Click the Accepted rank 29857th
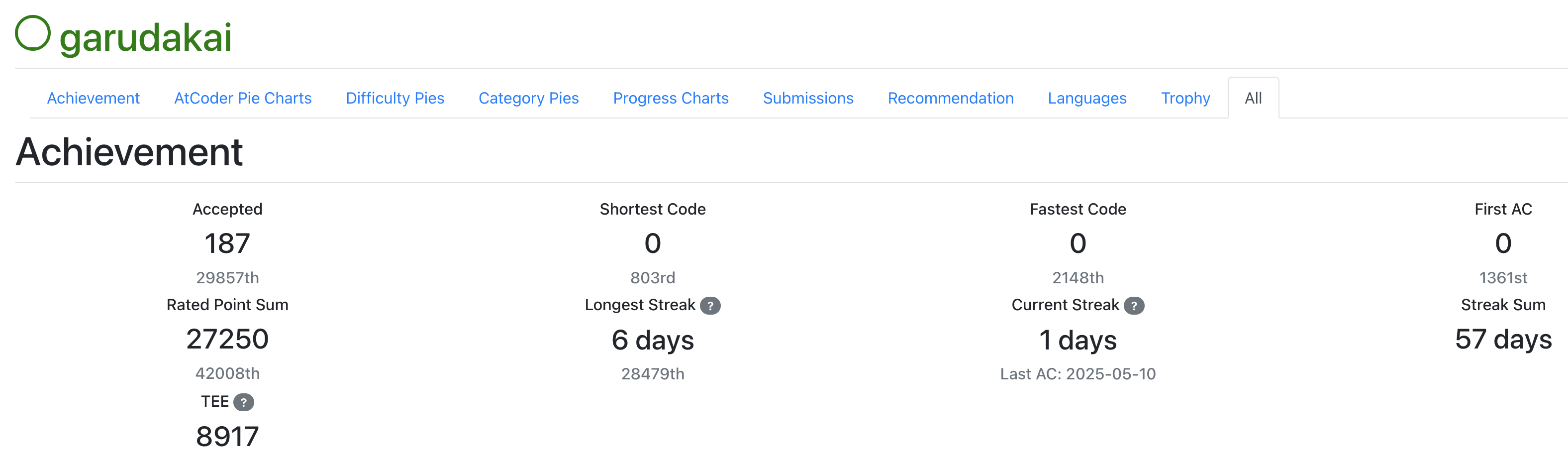 (x=227, y=278)
